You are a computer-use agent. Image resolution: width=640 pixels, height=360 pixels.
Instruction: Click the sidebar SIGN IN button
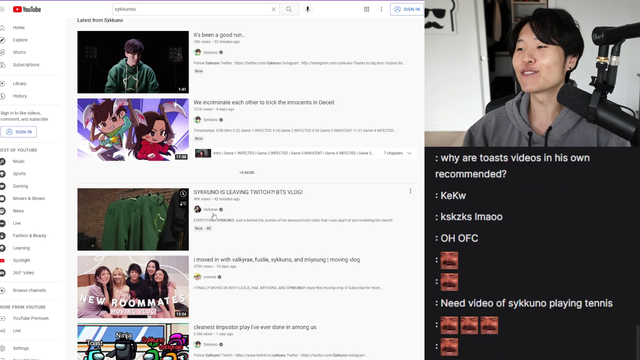coord(19,132)
